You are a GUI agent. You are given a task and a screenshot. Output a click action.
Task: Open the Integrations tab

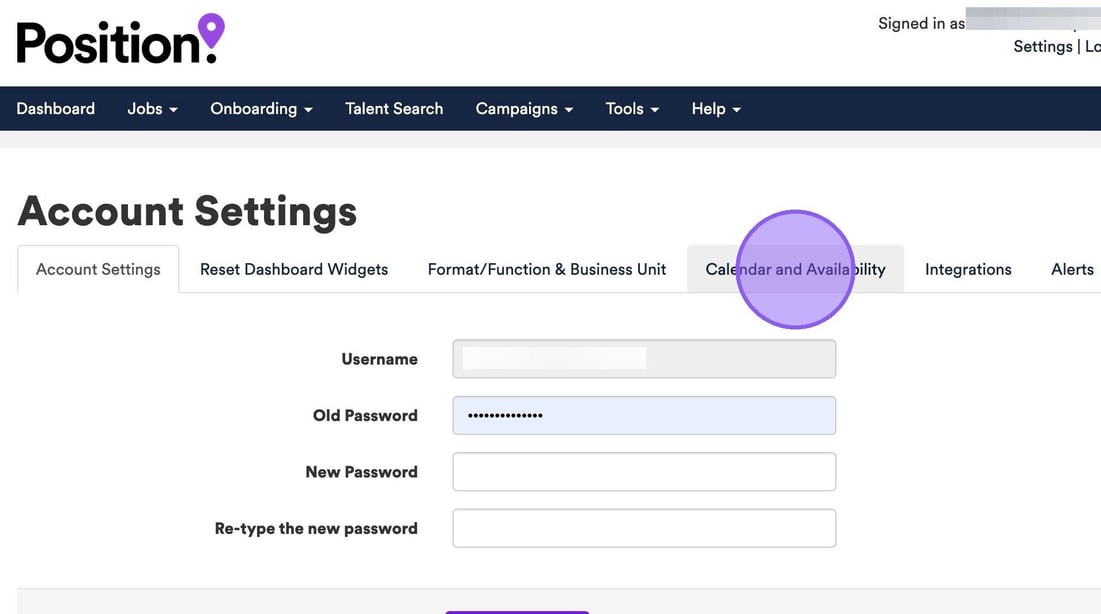coord(968,270)
